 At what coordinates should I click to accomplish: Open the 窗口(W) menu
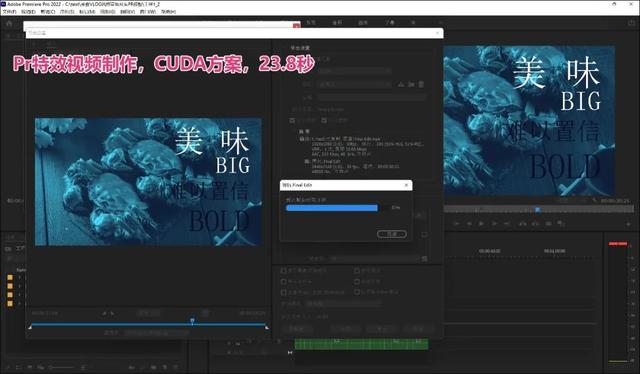(148, 12)
